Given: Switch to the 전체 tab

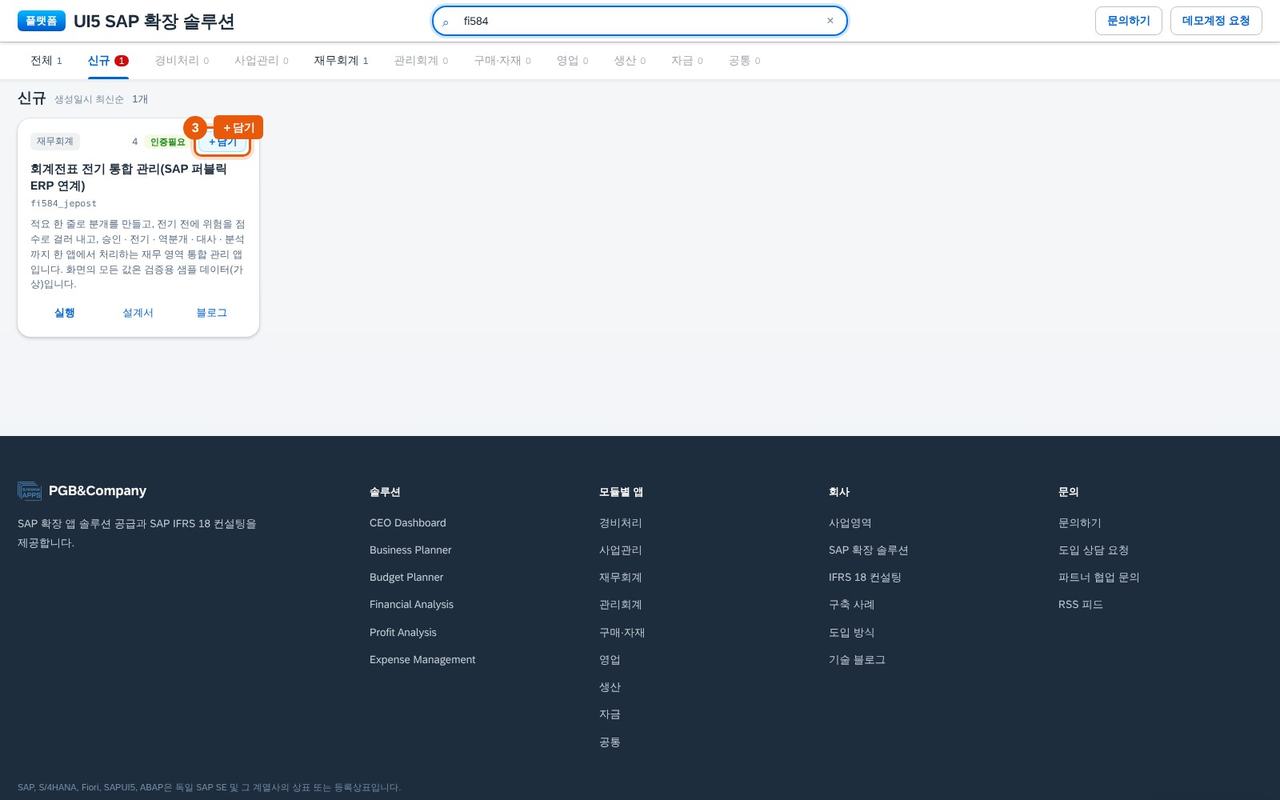Looking at the screenshot, I should (46, 61).
